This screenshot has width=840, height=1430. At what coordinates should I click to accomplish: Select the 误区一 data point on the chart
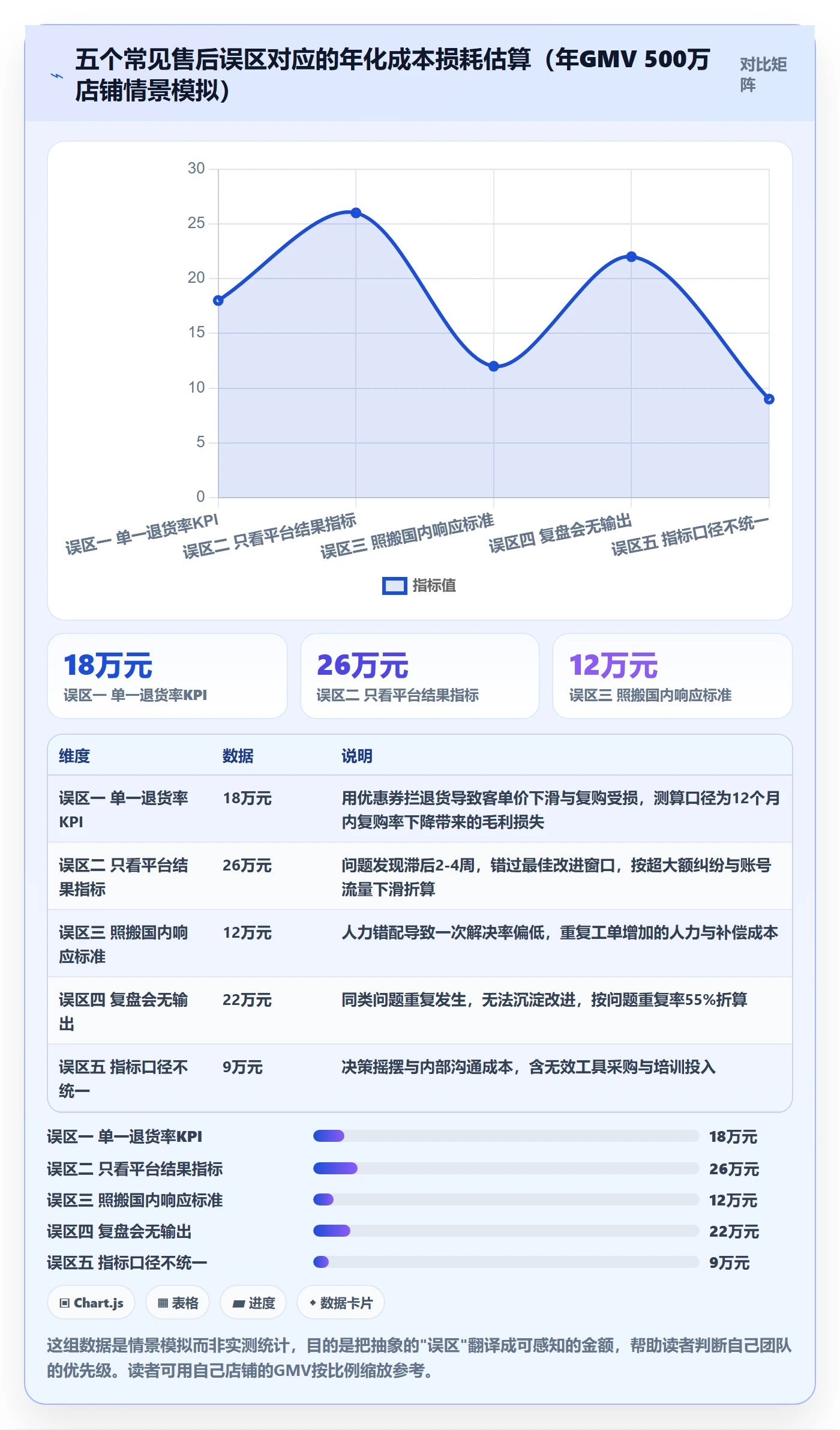tap(218, 300)
